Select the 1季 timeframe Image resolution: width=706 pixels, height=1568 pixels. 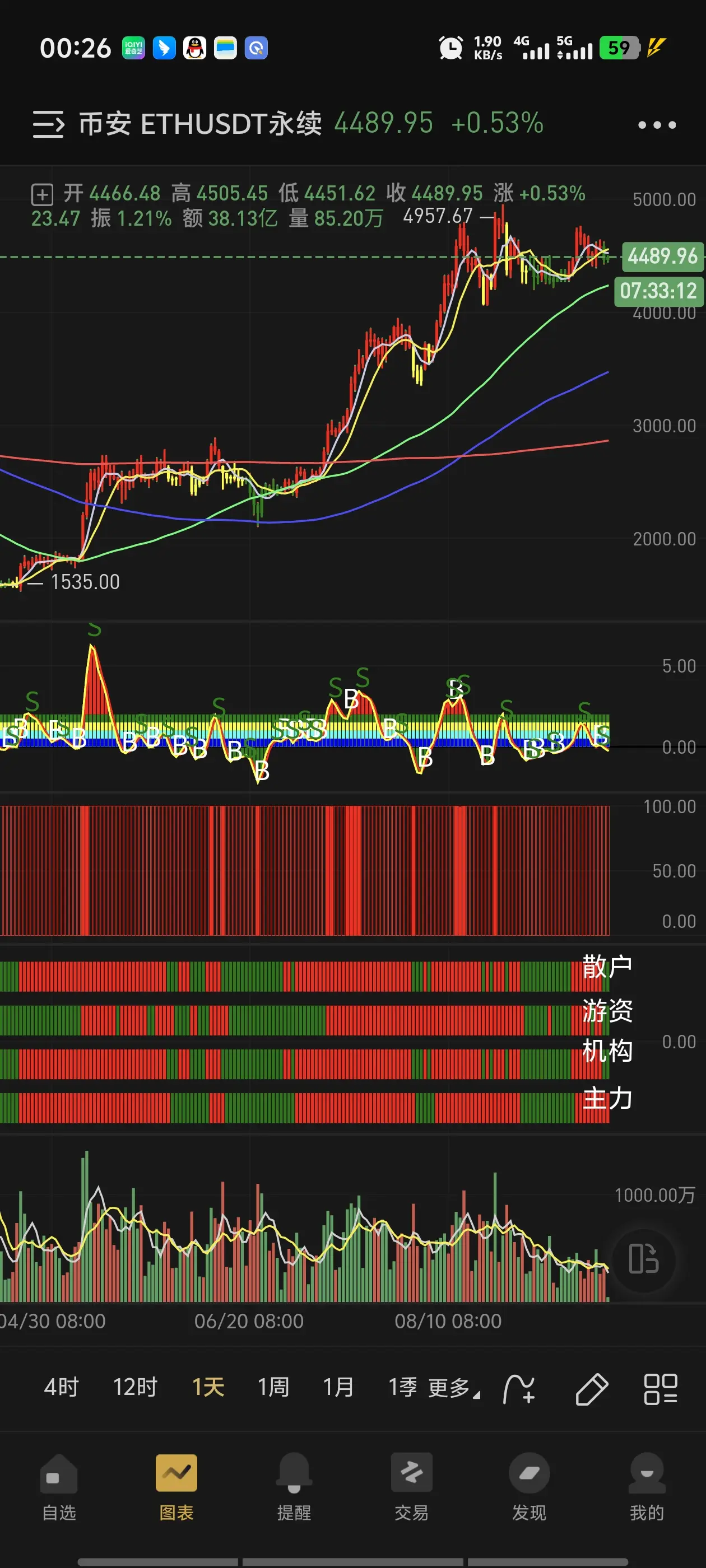(403, 1387)
